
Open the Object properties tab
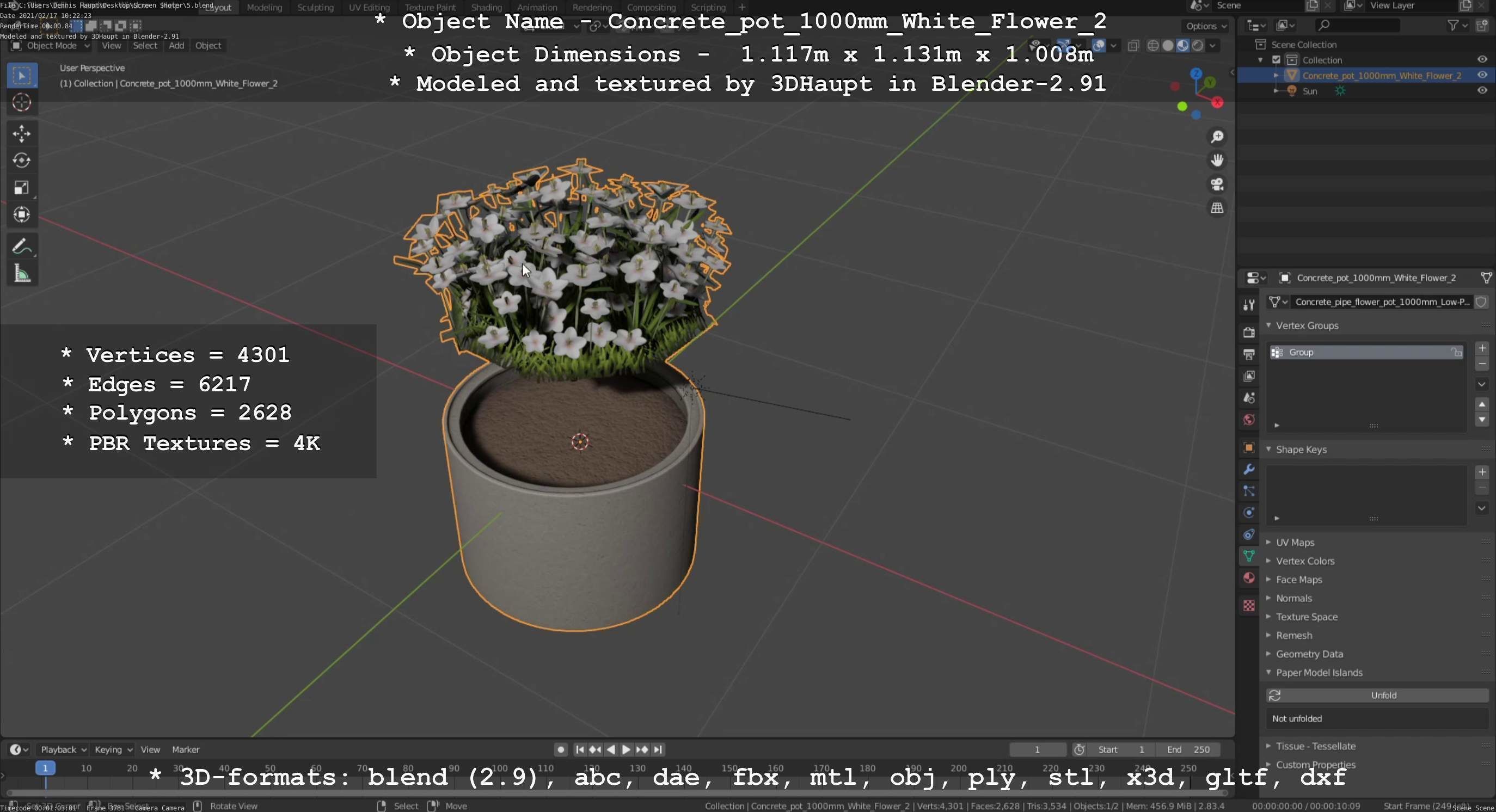(1249, 447)
